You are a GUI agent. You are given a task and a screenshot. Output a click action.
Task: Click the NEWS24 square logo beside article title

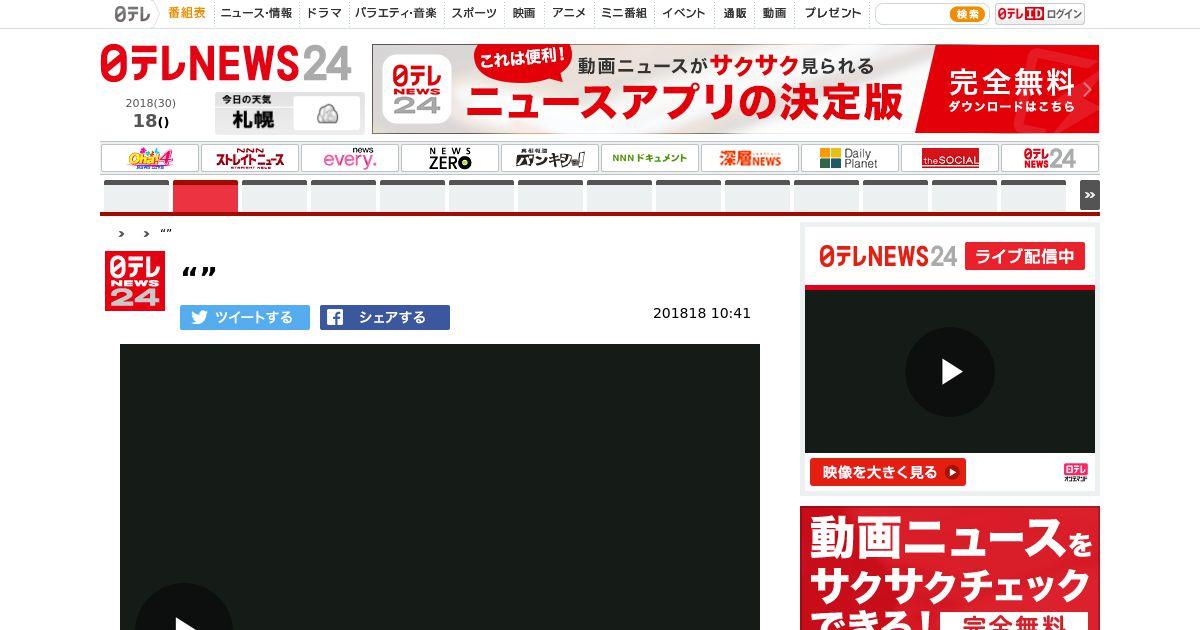click(135, 280)
